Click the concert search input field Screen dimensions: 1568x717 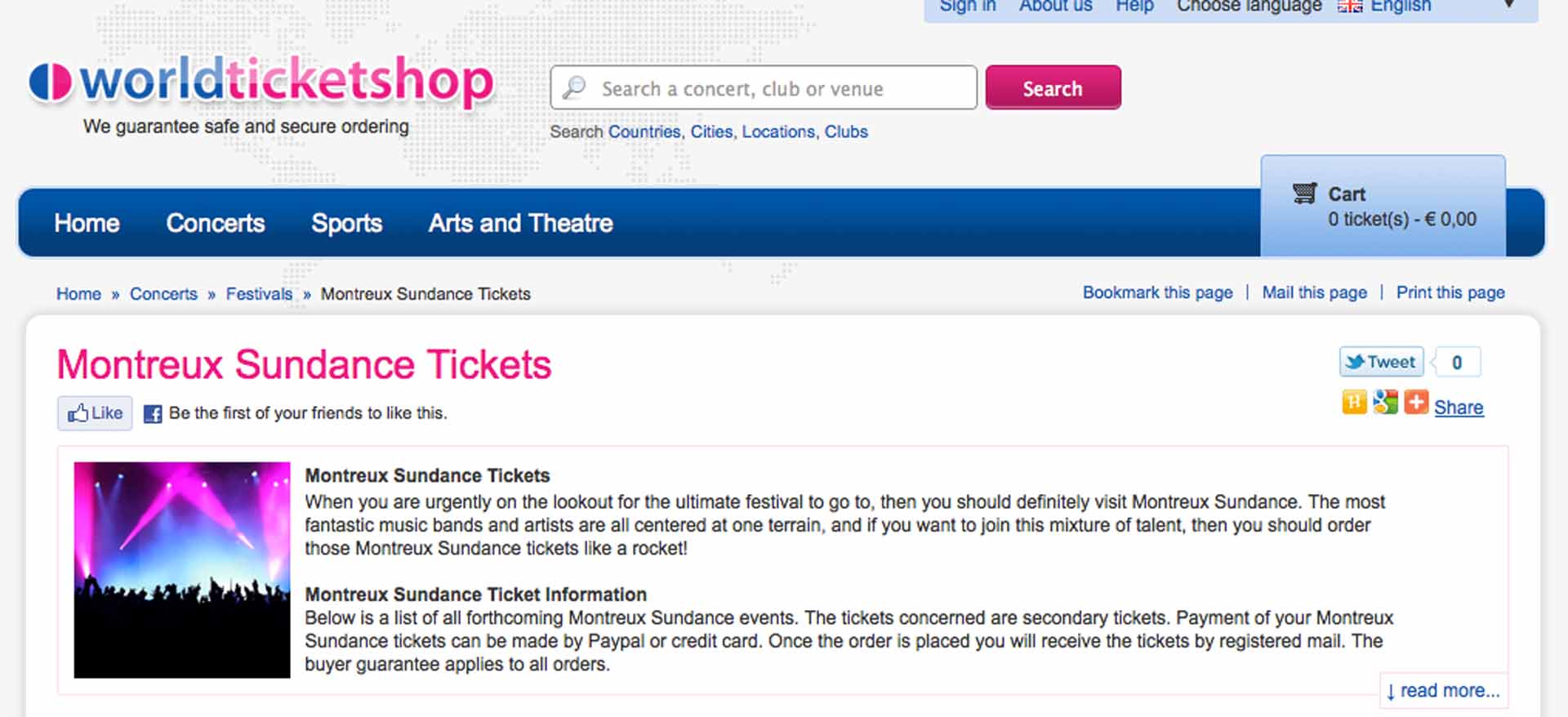pos(764,87)
